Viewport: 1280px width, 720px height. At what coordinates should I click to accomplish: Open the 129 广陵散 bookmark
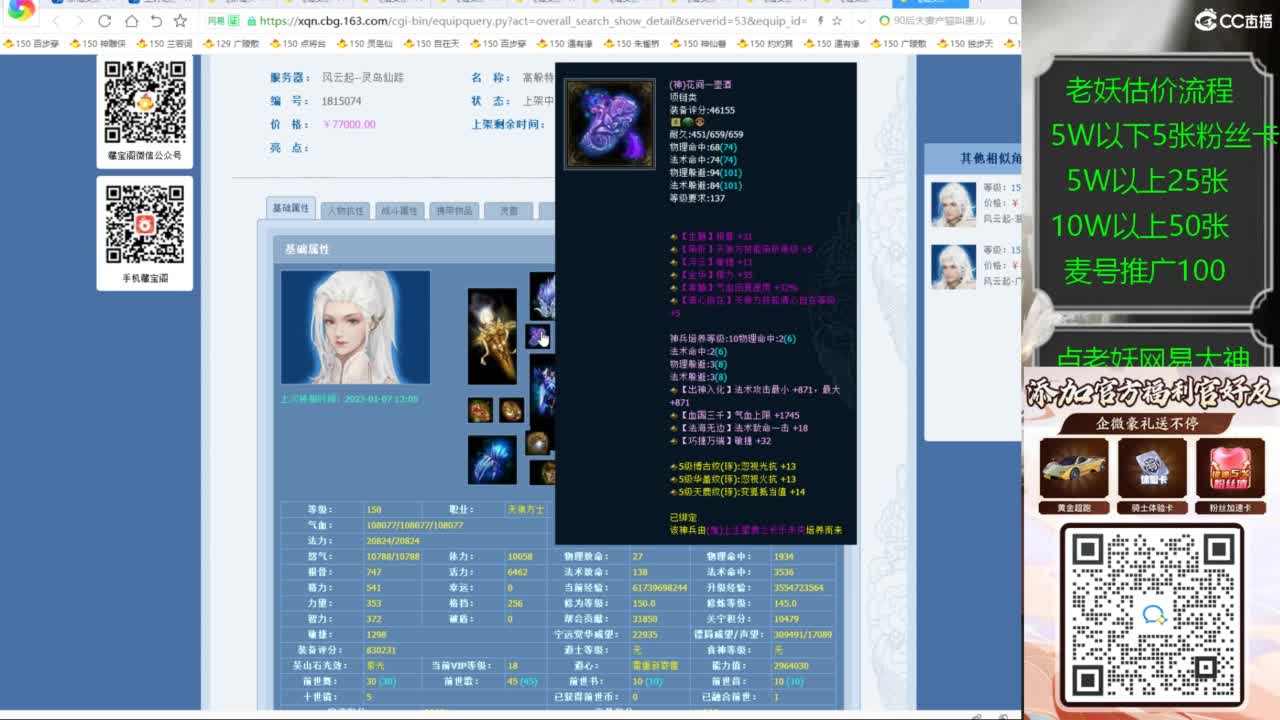coord(231,44)
